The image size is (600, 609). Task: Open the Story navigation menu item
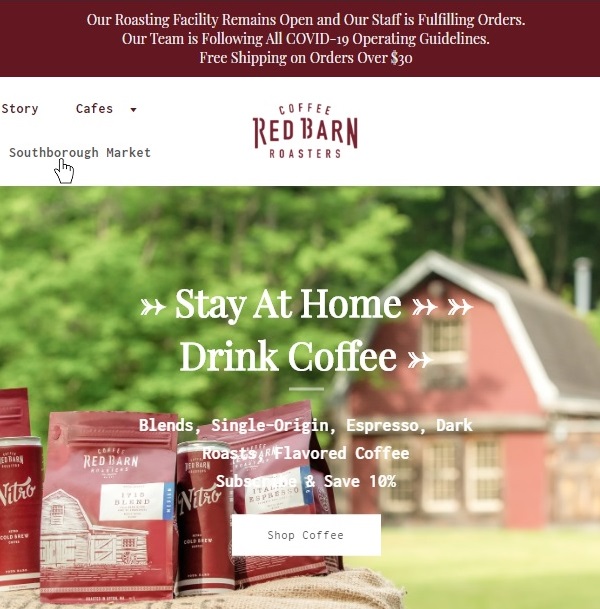[x=19, y=109]
